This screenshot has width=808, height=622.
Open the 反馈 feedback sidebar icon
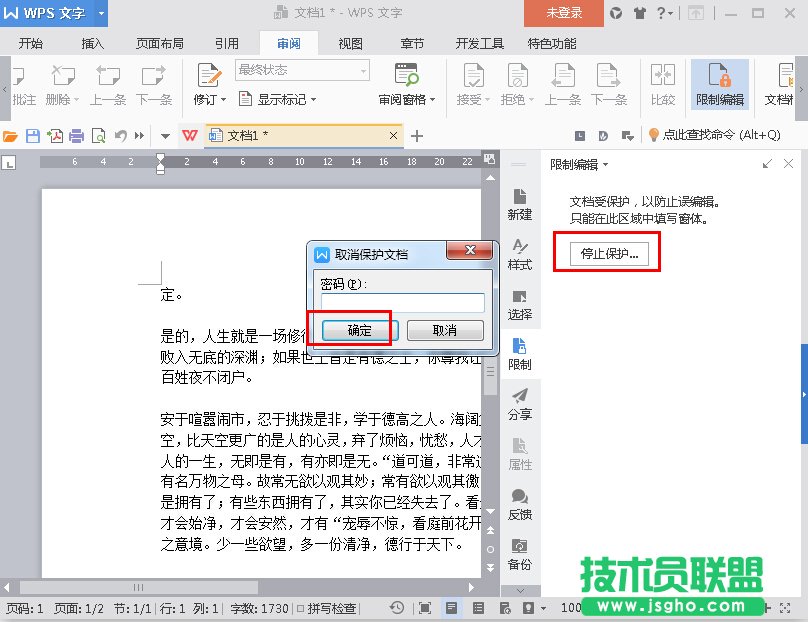520,504
